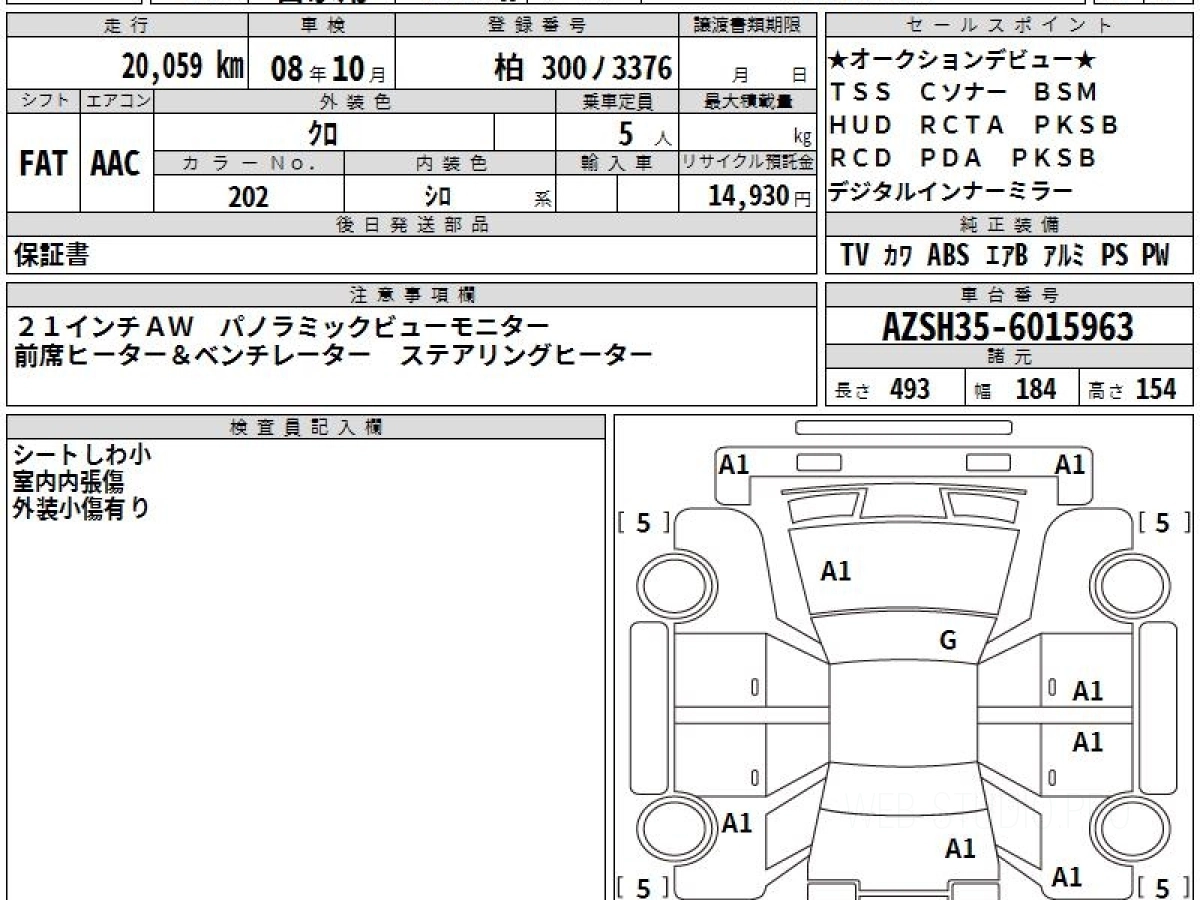This screenshot has height=900, width=1200.
Task: Click the A1 mark on the hood
Action: point(836,572)
